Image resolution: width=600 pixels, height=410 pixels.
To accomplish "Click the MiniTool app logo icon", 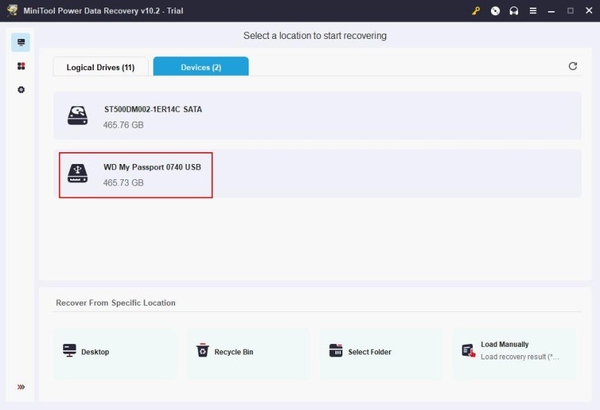I will [12, 10].
